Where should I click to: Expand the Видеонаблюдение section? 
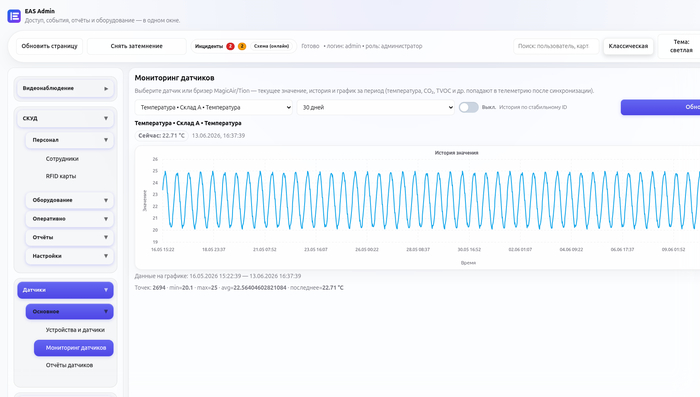click(x=65, y=88)
